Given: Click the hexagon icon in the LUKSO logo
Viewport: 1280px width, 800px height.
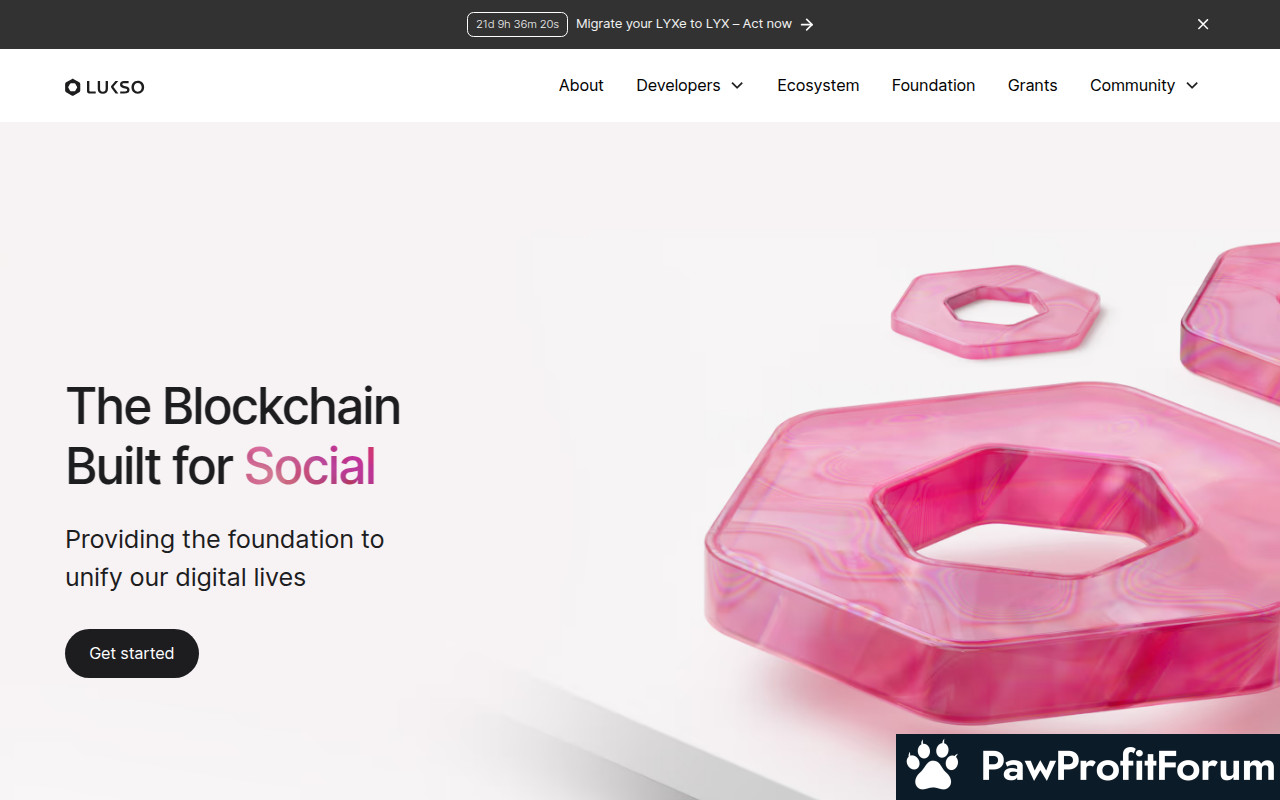Looking at the screenshot, I should click(x=72, y=87).
